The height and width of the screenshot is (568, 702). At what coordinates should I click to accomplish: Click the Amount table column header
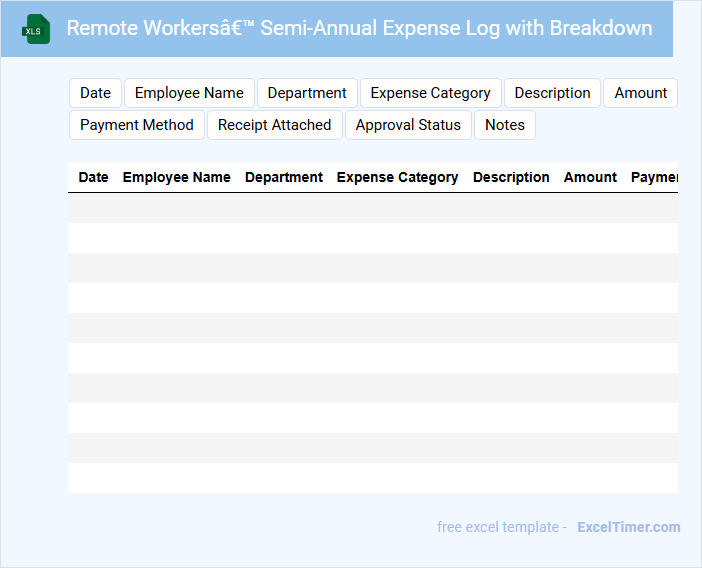point(590,177)
